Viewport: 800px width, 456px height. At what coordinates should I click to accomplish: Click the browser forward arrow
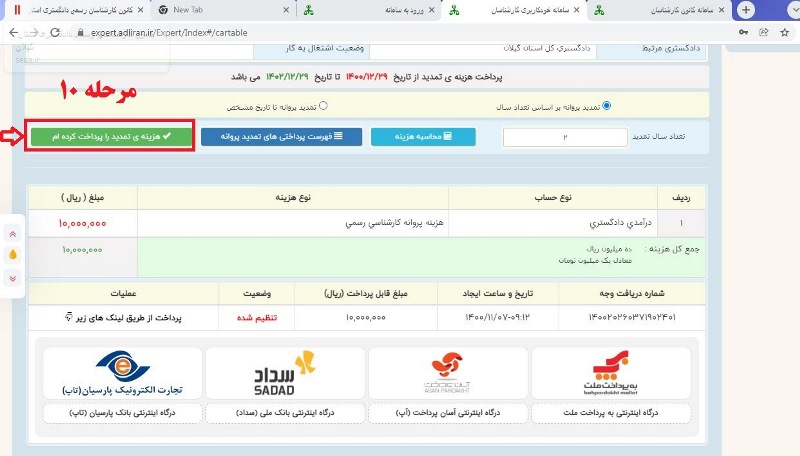[34, 33]
